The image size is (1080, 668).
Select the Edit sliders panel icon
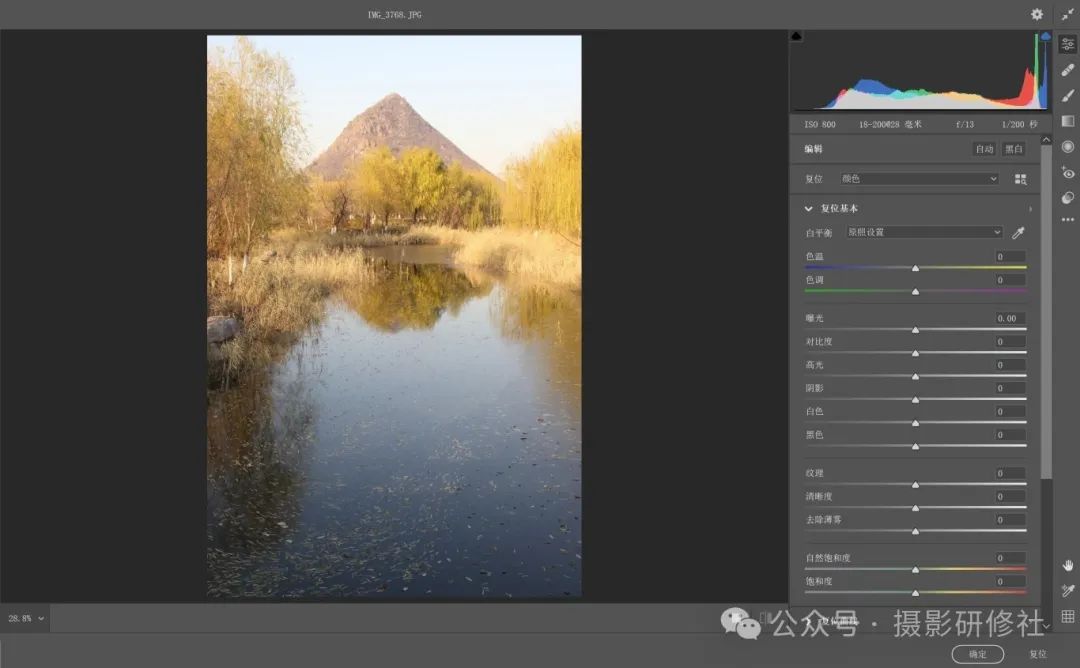[x=1068, y=44]
